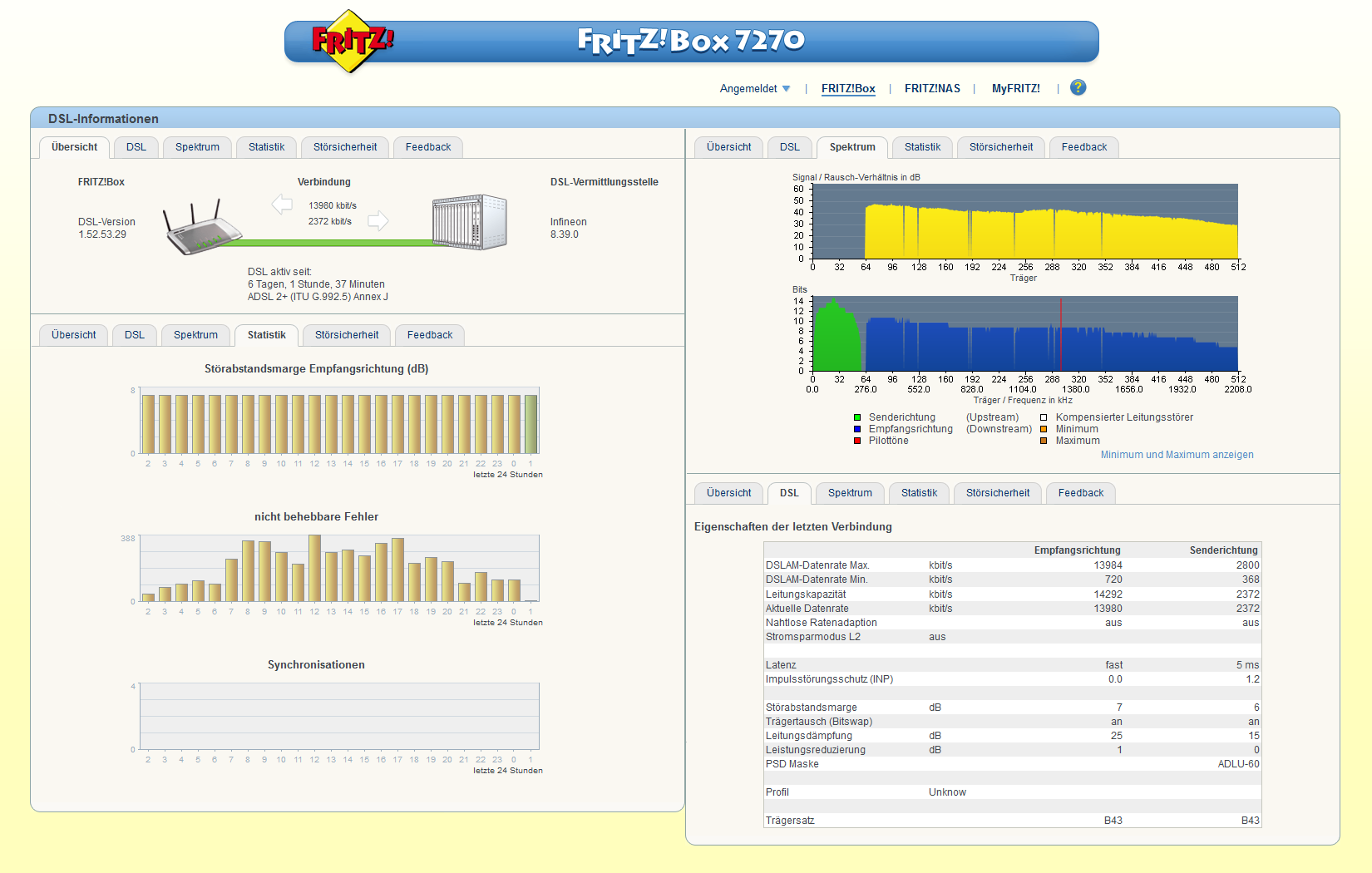Click the right-pointing upstream arrow icon
1372x873 pixels.
point(378,220)
